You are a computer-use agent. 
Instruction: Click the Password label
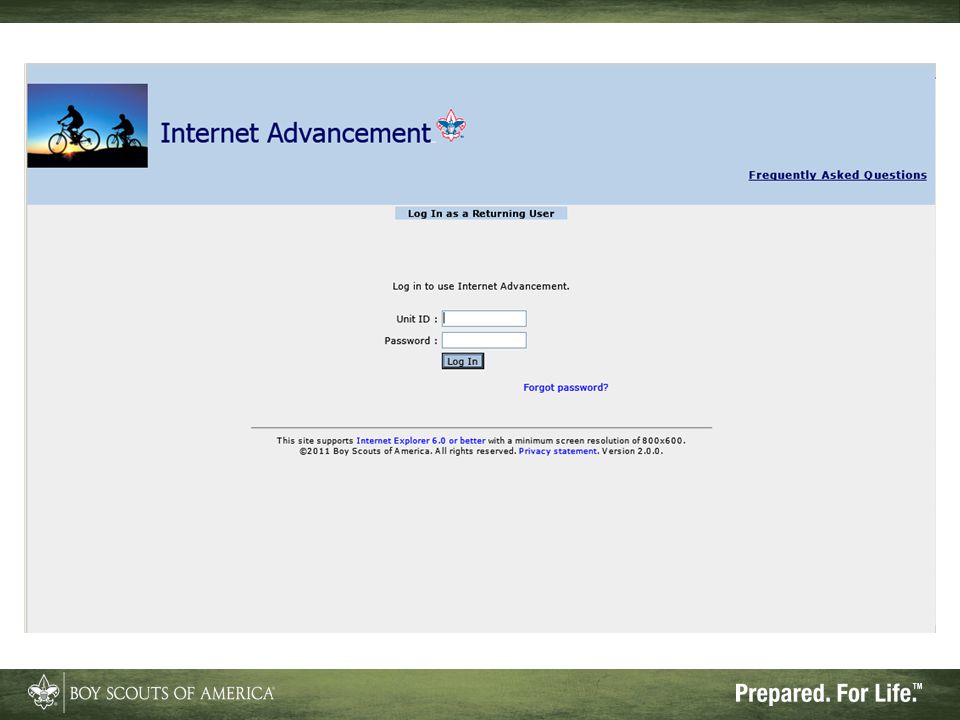click(x=411, y=341)
